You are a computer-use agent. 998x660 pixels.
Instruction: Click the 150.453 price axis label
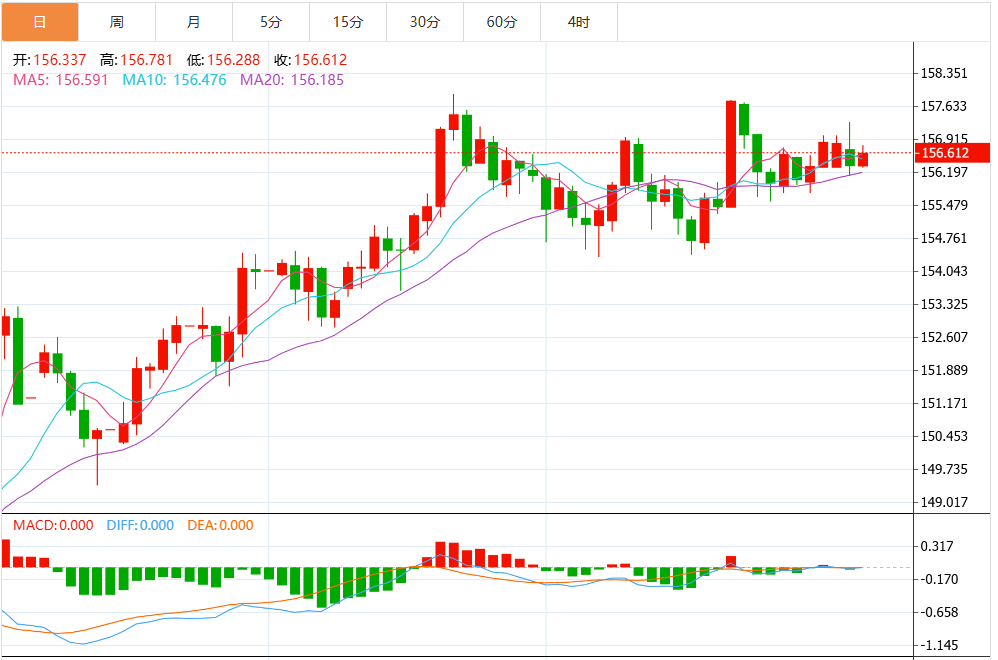(945, 437)
